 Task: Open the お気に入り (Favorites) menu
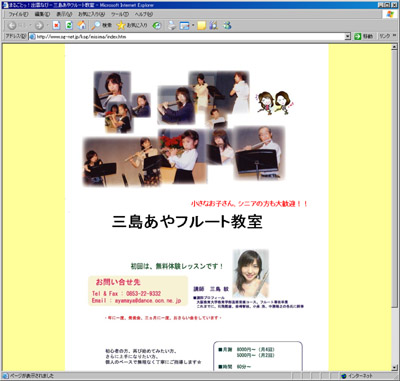91,14
